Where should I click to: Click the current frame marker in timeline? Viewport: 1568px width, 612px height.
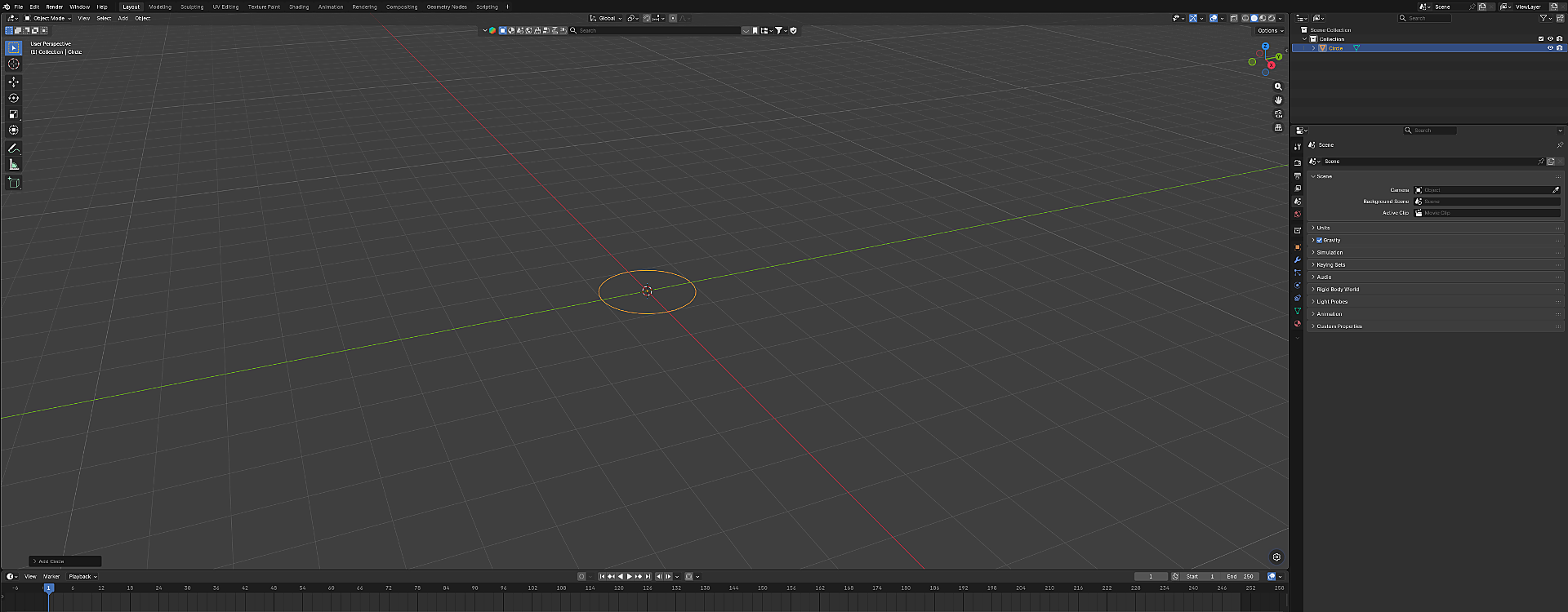click(48, 588)
